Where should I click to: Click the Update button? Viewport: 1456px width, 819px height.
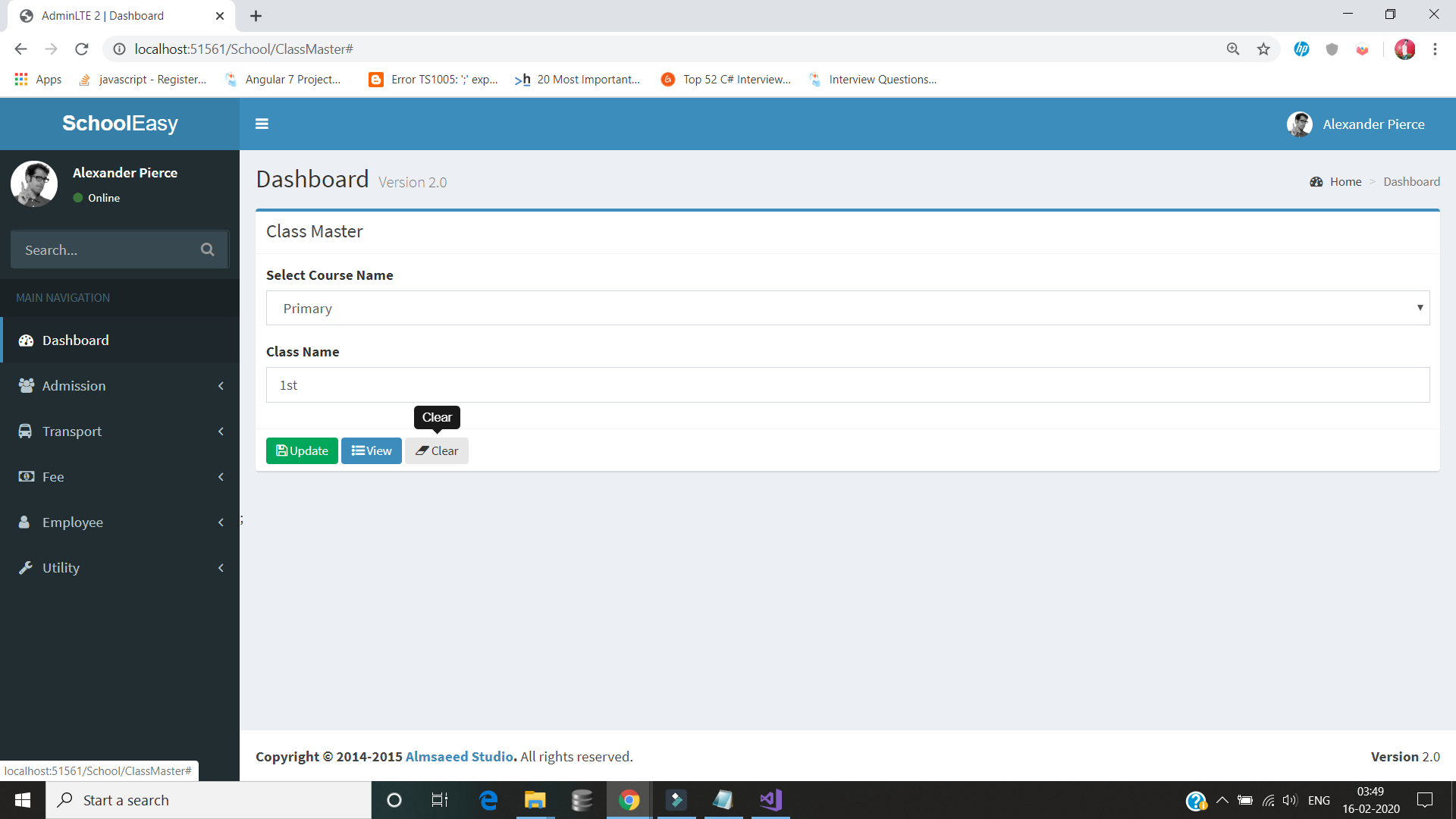302,450
